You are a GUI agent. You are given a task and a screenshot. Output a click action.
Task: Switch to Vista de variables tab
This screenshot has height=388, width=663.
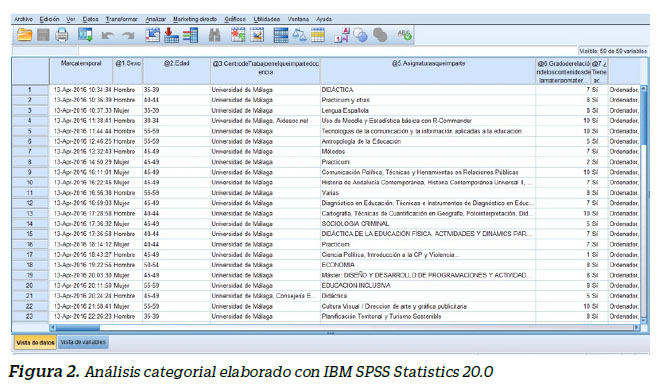(83, 342)
